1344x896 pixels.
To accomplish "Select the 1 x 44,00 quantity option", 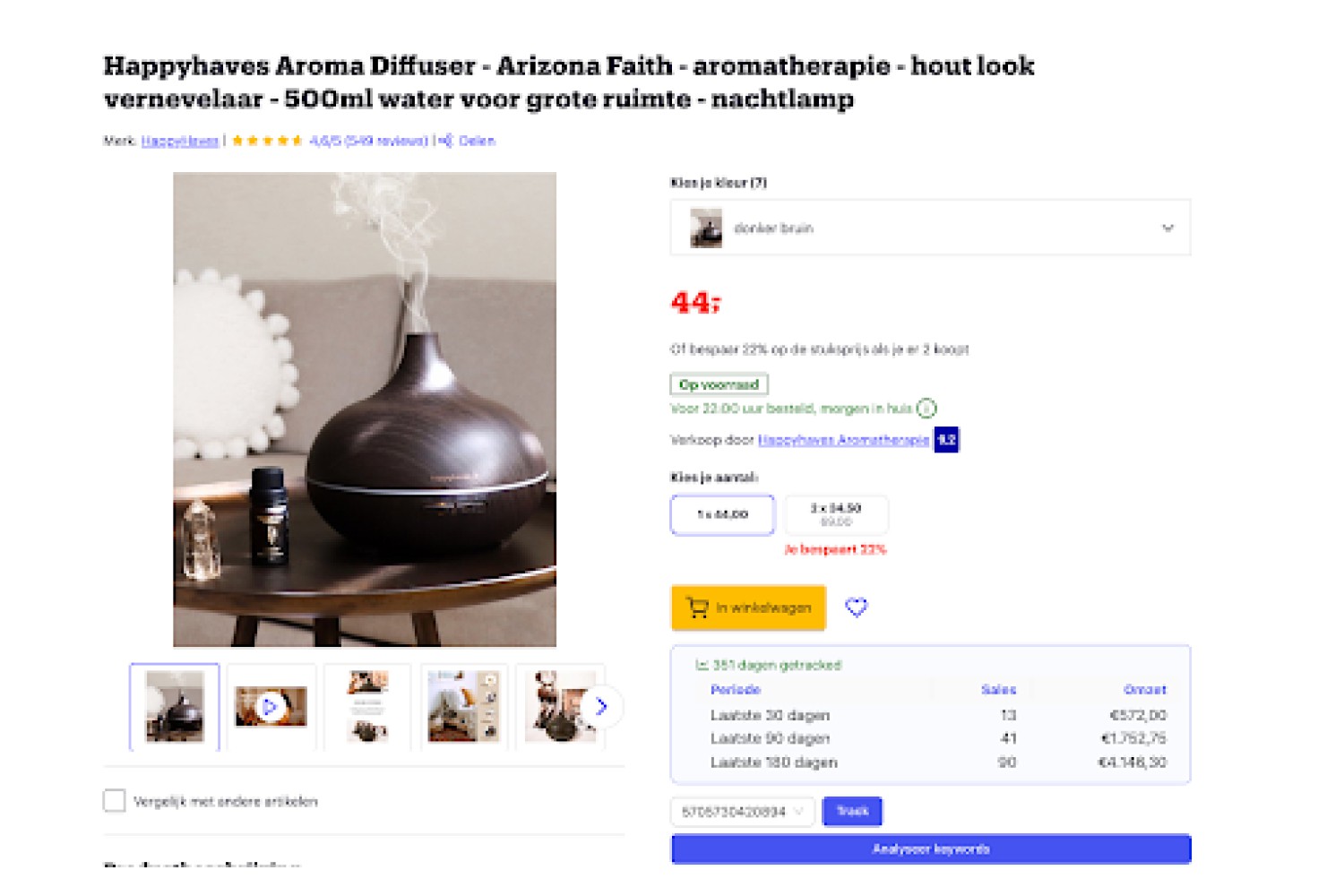I will (x=722, y=515).
